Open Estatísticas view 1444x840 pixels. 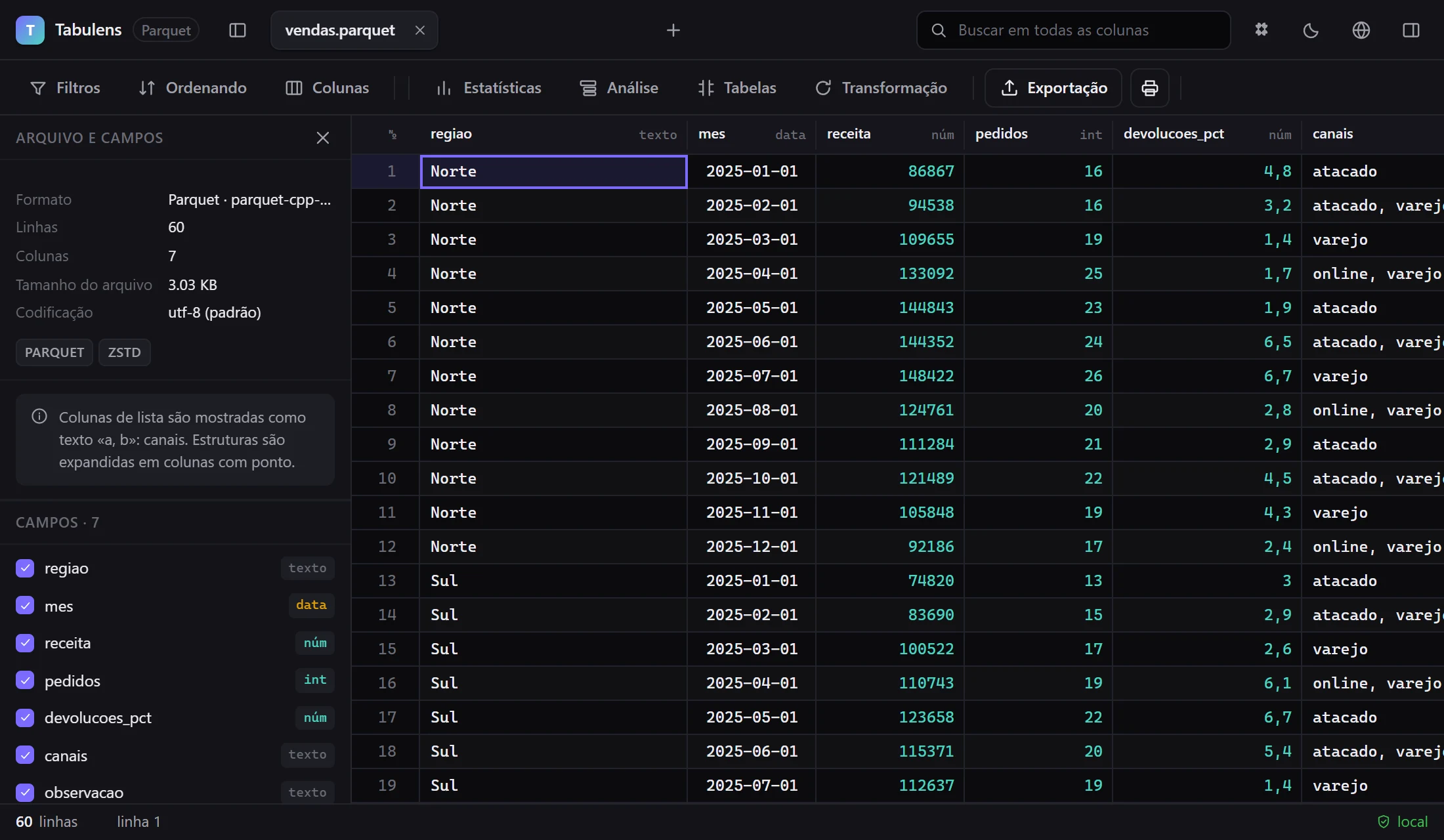click(489, 88)
